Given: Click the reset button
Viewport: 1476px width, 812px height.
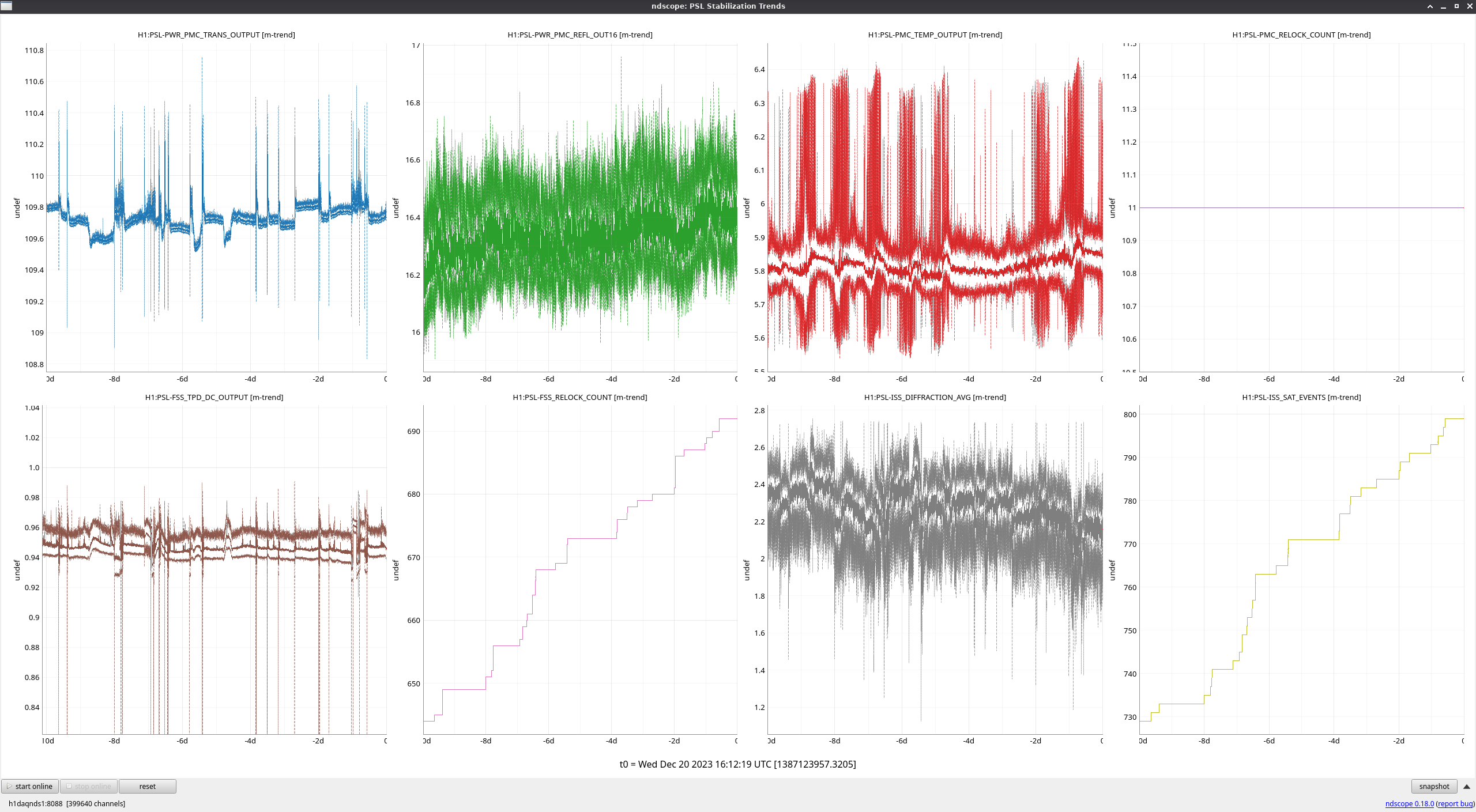Looking at the screenshot, I should pos(147,786).
